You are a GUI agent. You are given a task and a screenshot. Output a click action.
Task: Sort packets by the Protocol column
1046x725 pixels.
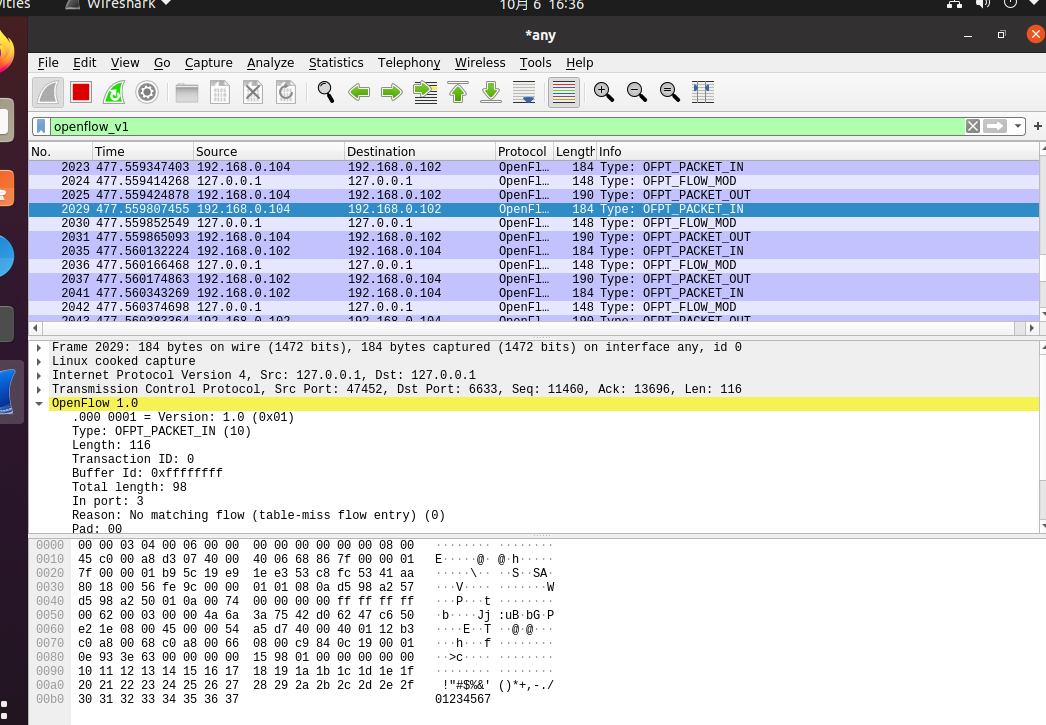coord(524,151)
